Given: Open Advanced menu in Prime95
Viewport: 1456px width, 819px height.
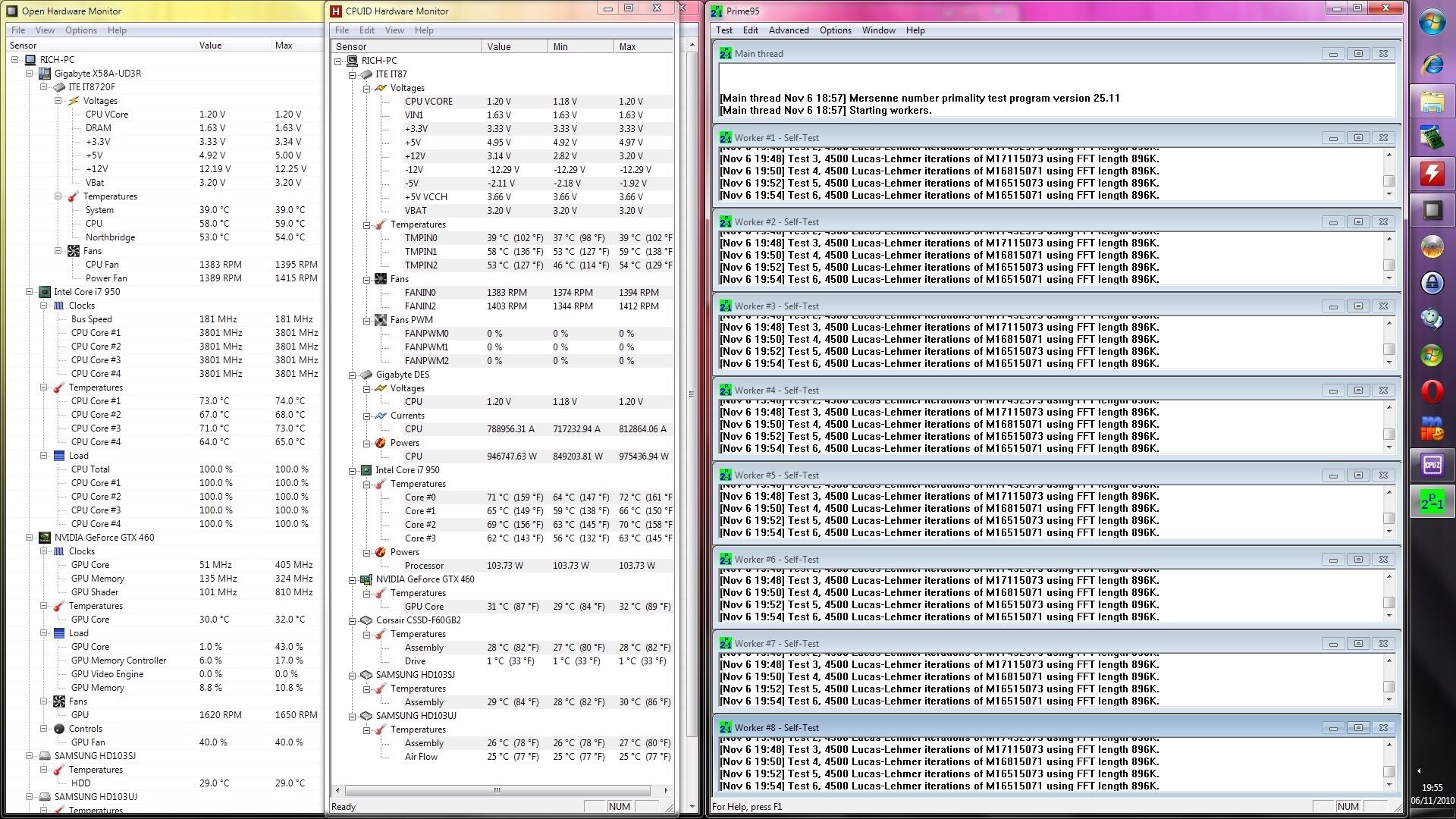Looking at the screenshot, I should click(788, 30).
